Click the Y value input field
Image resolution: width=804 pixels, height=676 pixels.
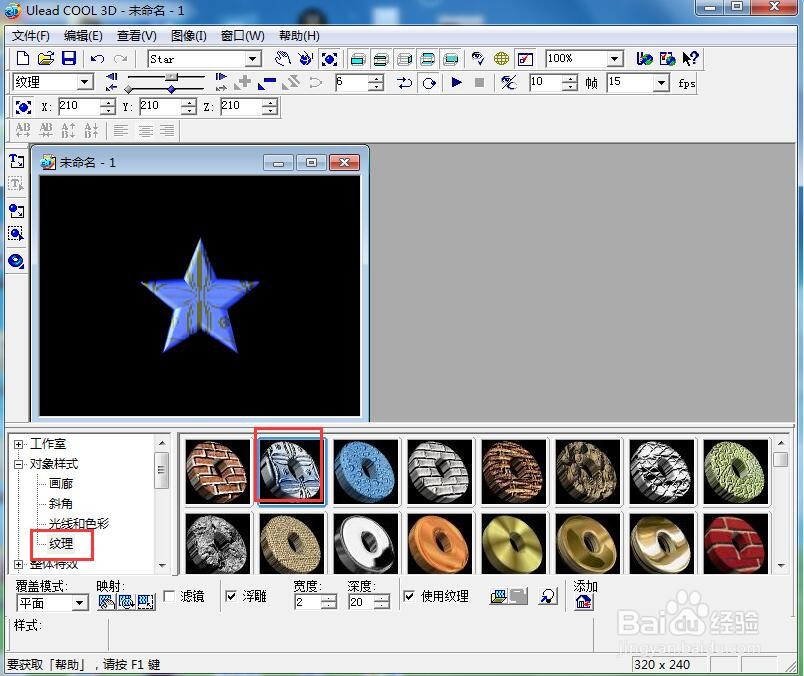tap(160, 106)
